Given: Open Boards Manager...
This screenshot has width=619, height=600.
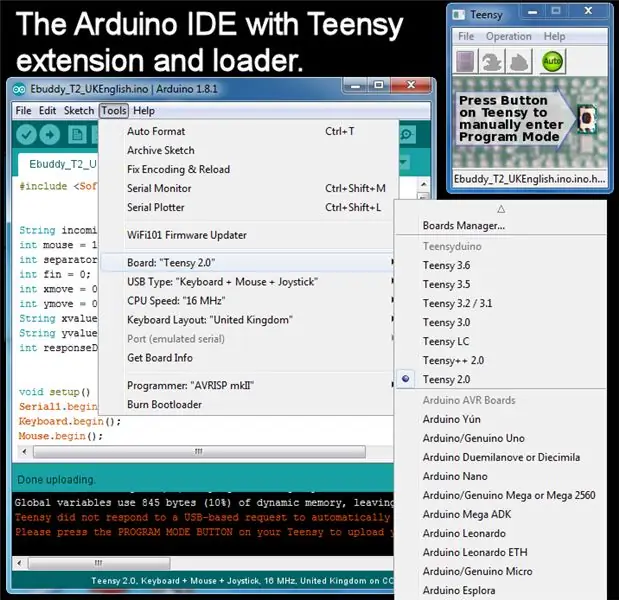Looking at the screenshot, I should [x=501, y=225].
